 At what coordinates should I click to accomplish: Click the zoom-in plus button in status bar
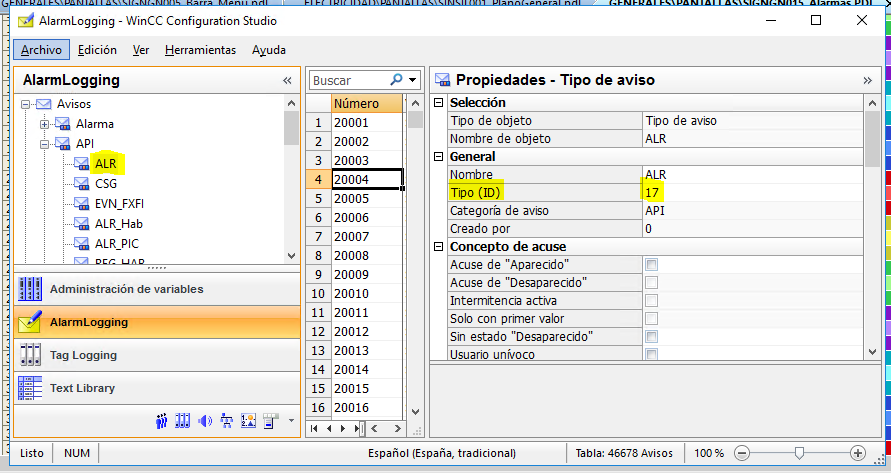[858, 453]
